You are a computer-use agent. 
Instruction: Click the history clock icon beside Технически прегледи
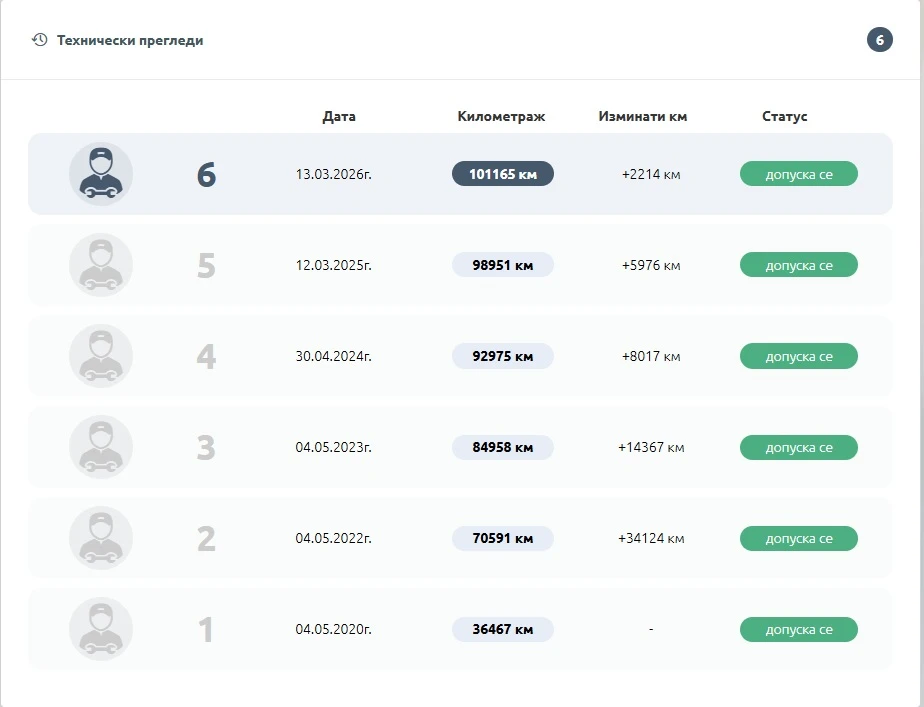tap(40, 40)
